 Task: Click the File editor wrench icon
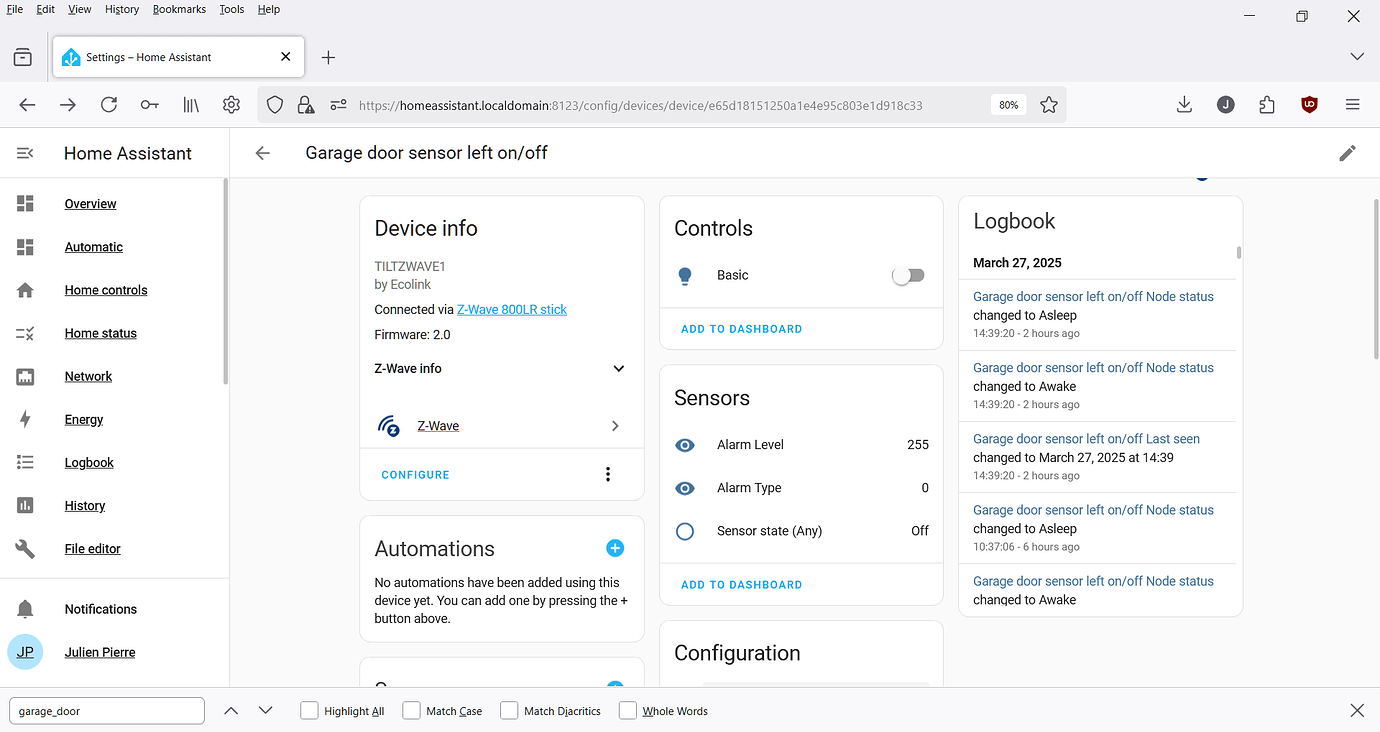click(x=25, y=549)
